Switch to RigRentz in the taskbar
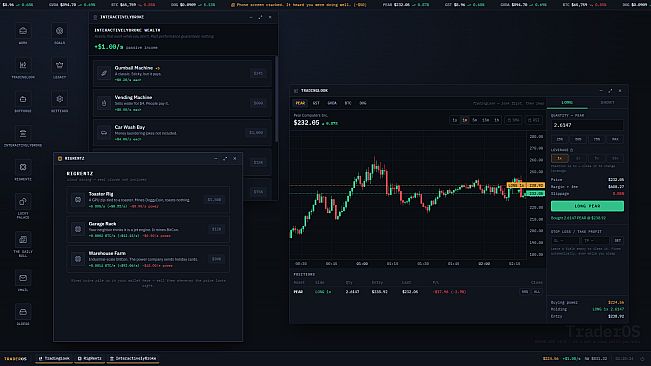The width and height of the screenshot is (651, 366). pos(90,358)
